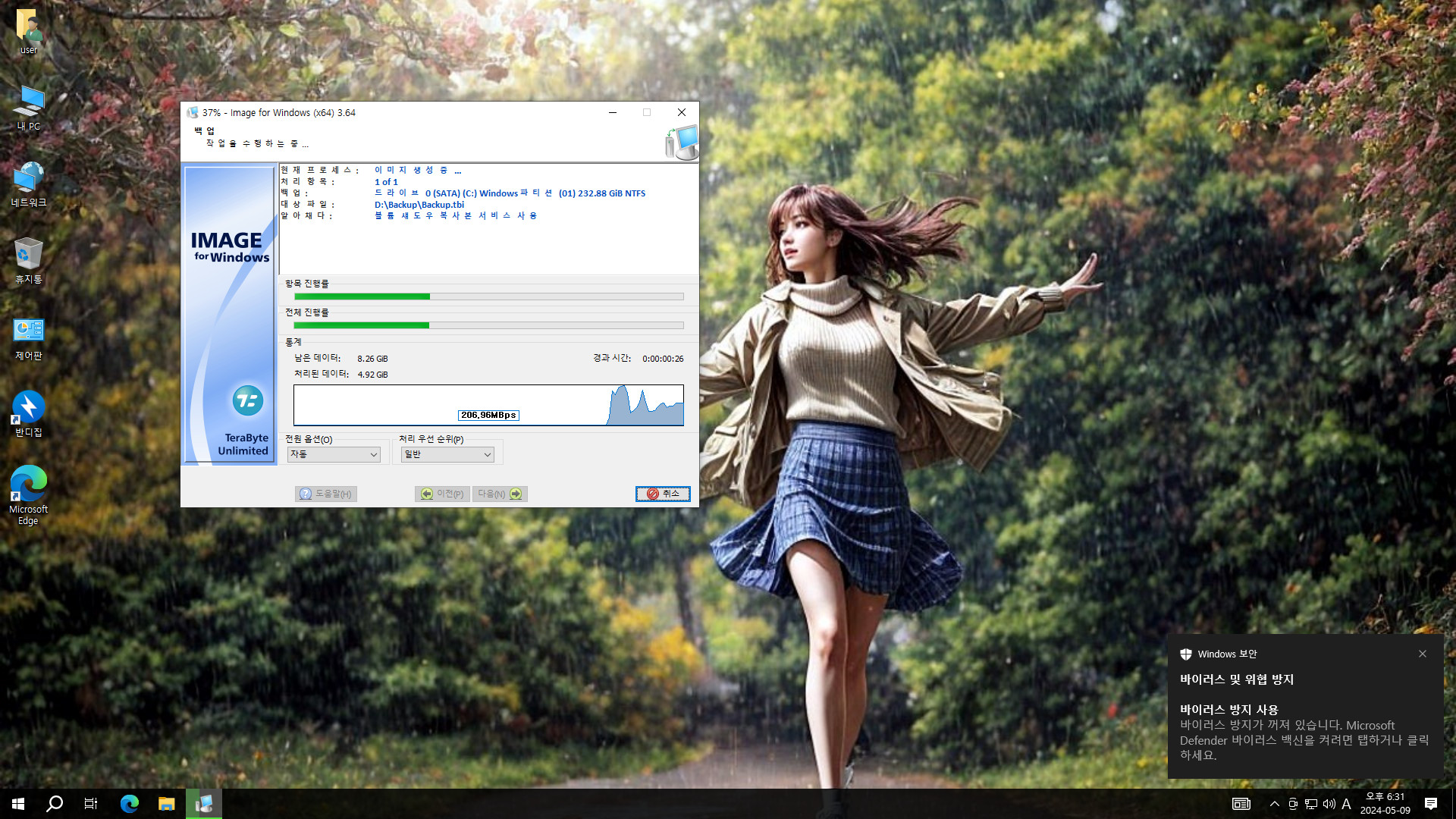Select the Microsoft Edge desktop shortcut
Screen dimensions: 1456x819
point(29,495)
